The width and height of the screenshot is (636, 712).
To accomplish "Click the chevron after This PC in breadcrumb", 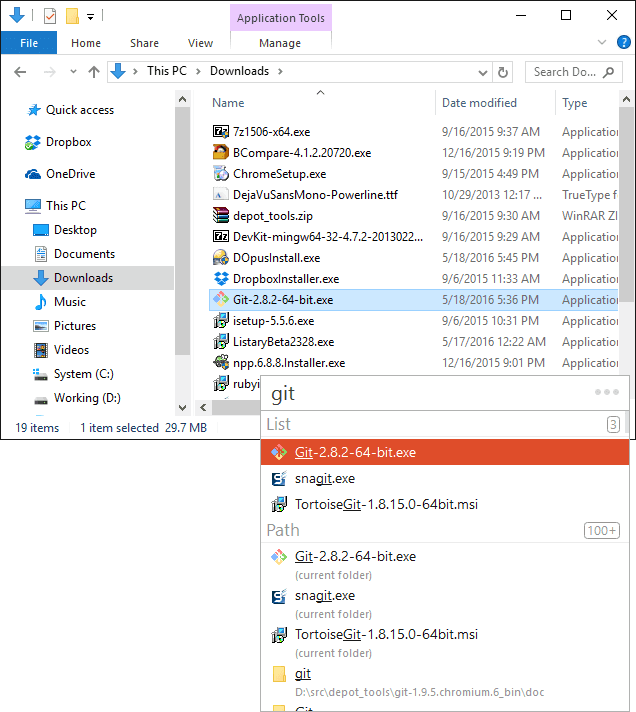I will [198, 71].
